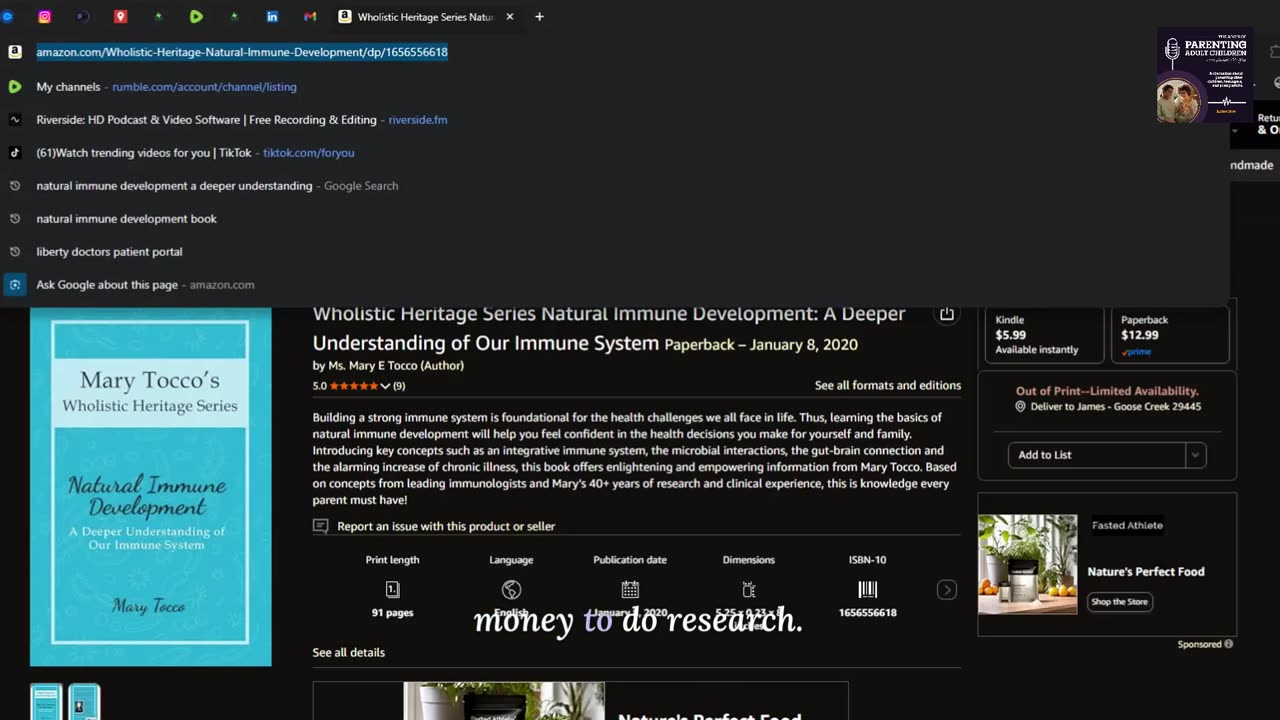This screenshot has height=720, width=1280.
Task: Switch to the LinkedIn pinned tab
Action: point(272,17)
